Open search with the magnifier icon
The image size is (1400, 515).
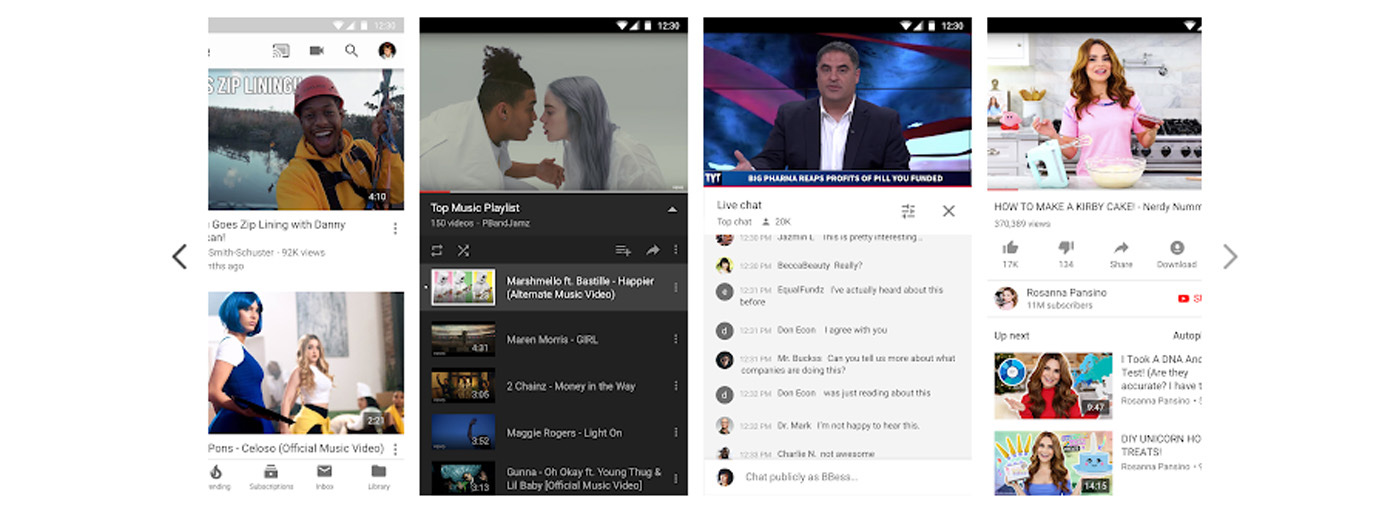click(x=351, y=50)
